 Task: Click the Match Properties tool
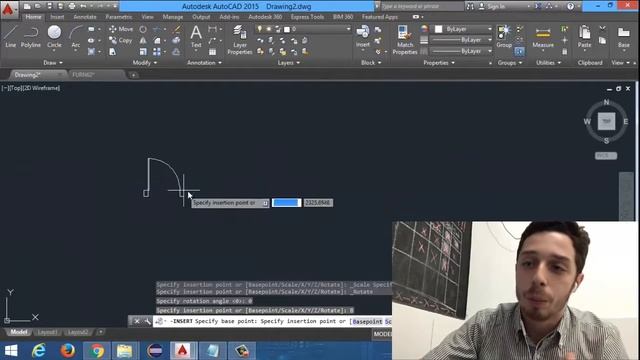tap(404, 40)
